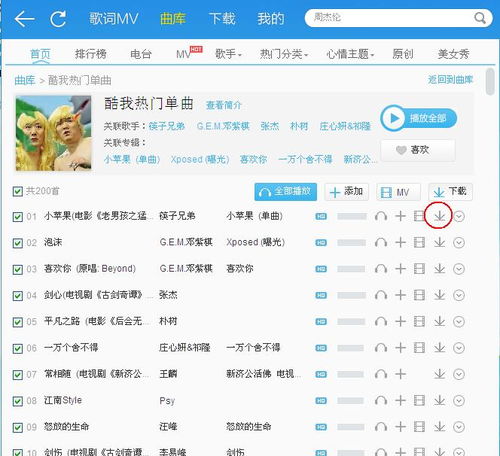Click the 播放全部 play all button
The image size is (500, 456).
pyautogui.click(x=419, y=118)
